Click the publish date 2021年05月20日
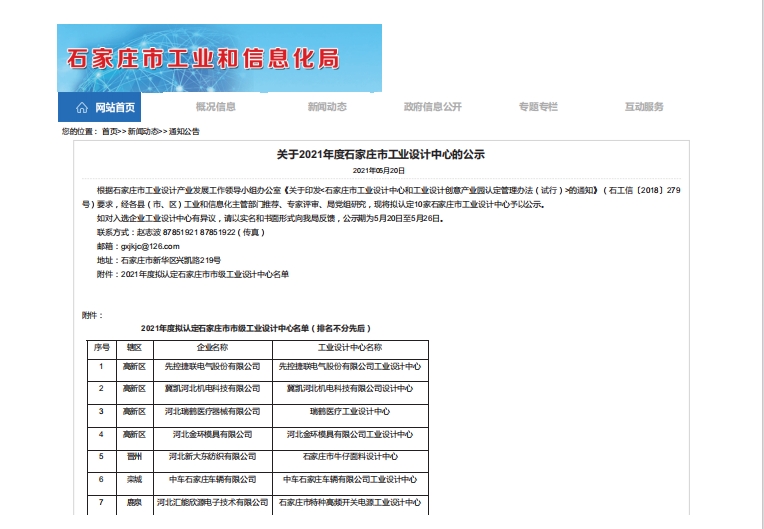The height and width of the screenshot is (529, 764). point(380,171)
